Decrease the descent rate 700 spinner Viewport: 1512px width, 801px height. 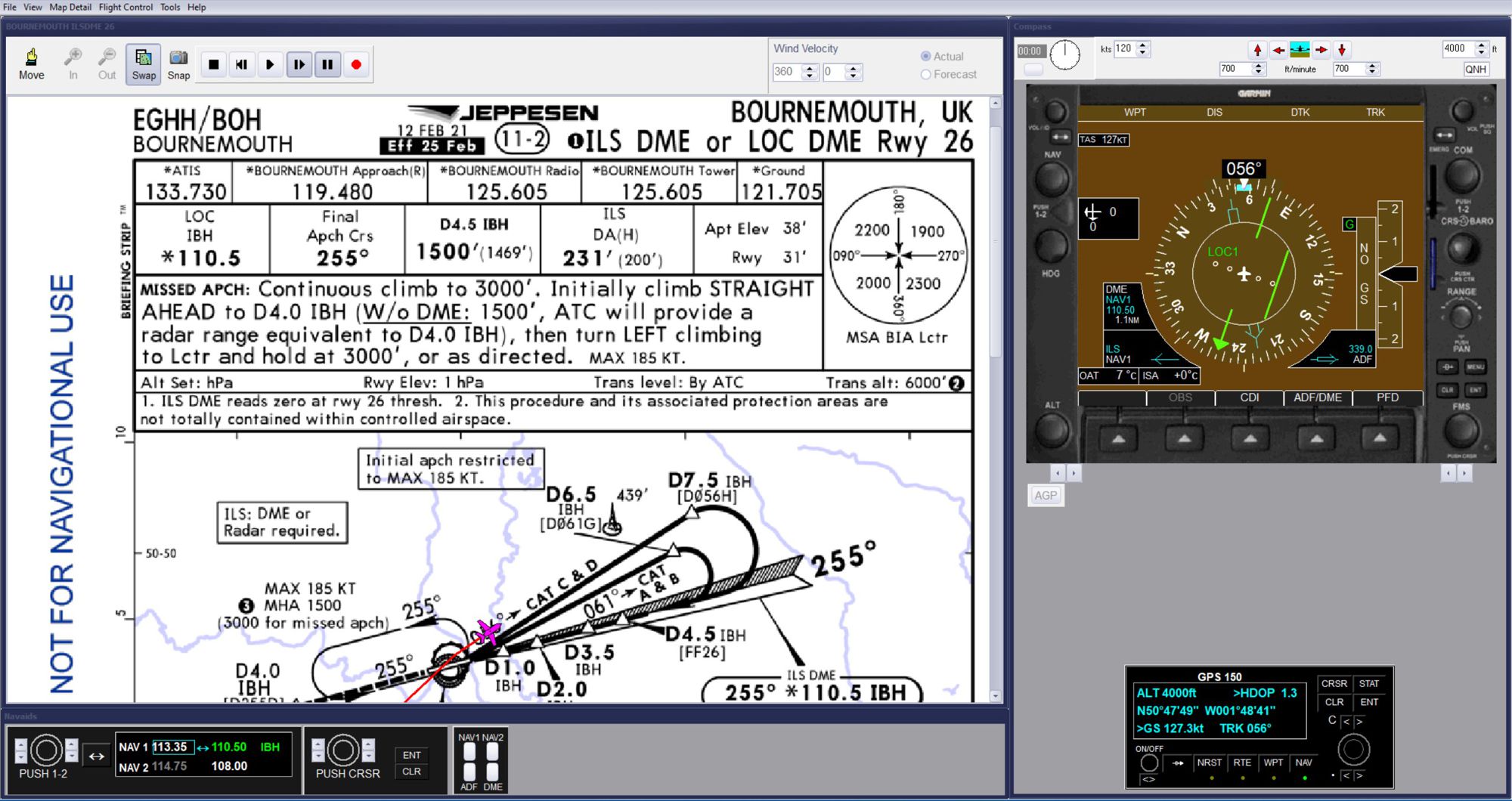pyautogui.click(x=1372, y=73)
